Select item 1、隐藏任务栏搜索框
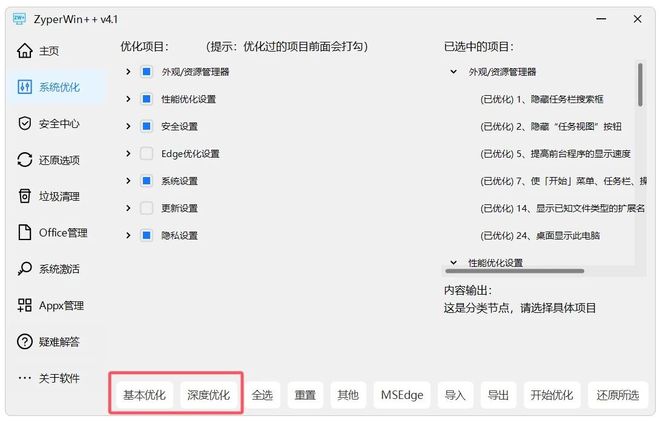This screenshot has height=422, width=660. click(x=542, y=99)
